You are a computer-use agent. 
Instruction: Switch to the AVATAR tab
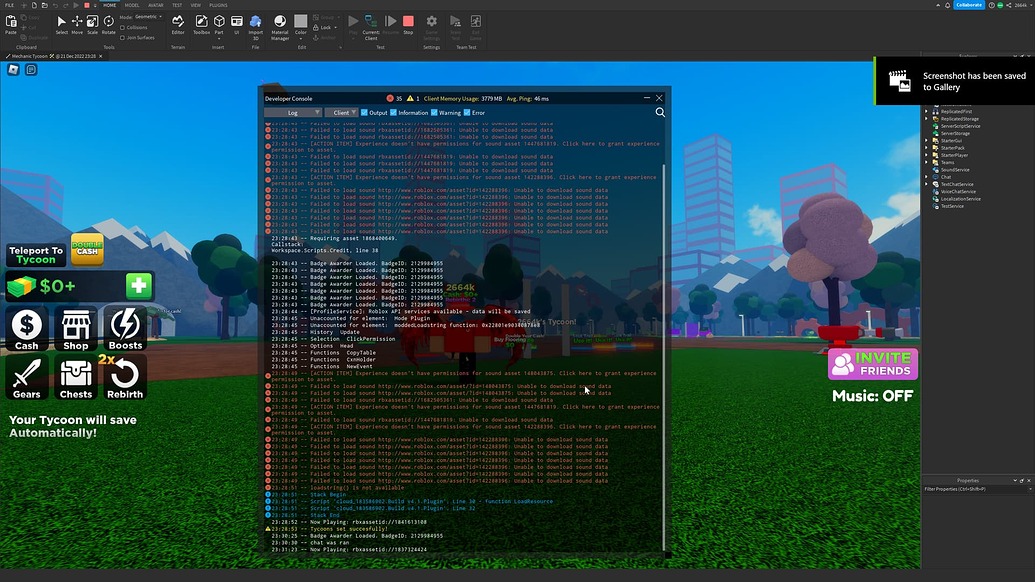coord(156,5)
